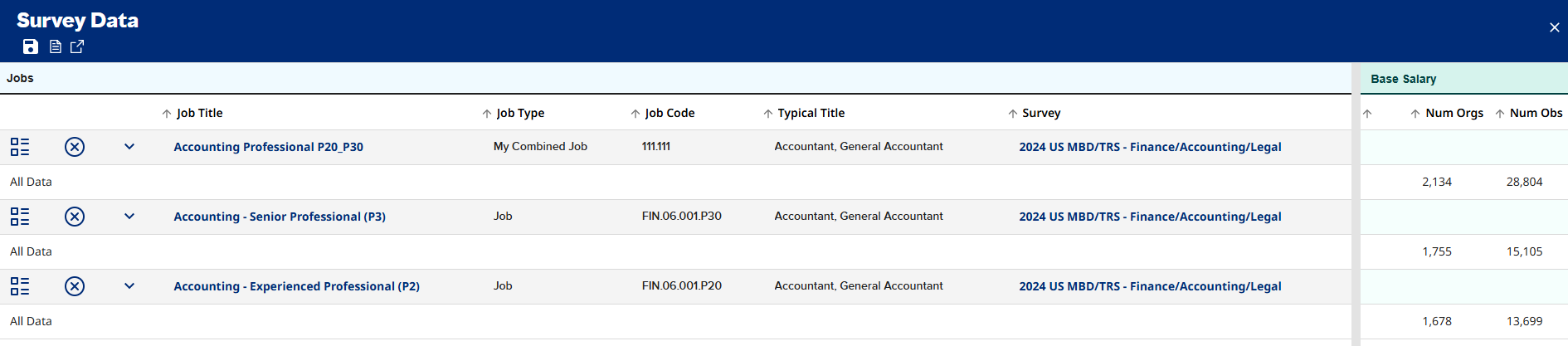The image size is (1568, 346).
Task: Open details list icon for Senior Professional (P3)
Action: [20, 217]
